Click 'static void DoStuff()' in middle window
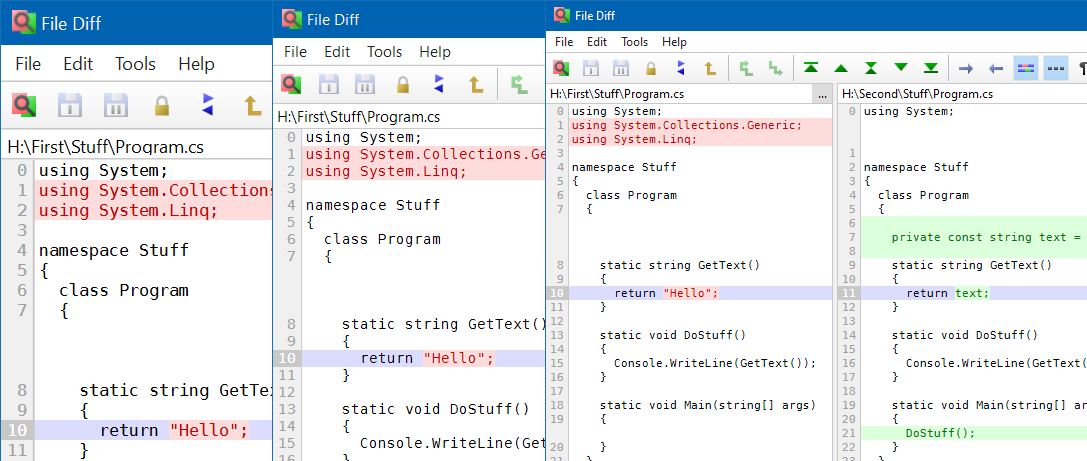The width and height of the screenshot is (1087, 461). click(x=435, y=408)
